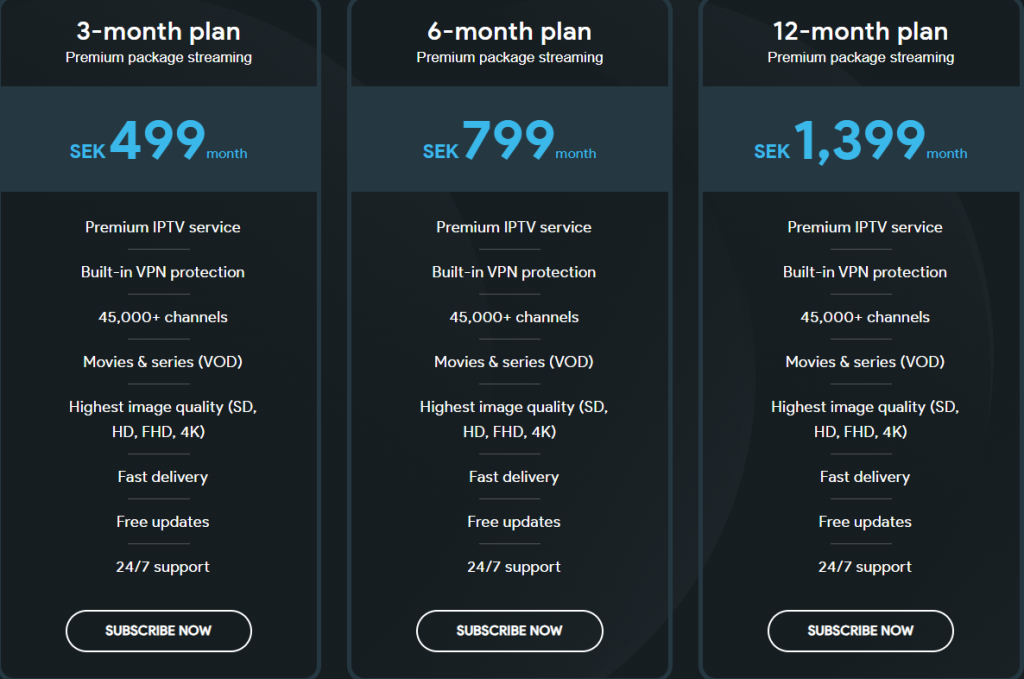The height and width of the screenshot is (679, 1024).
Task: Click Built-in VPN protection on 6-month plan
Action: click(x=513, y=272)
